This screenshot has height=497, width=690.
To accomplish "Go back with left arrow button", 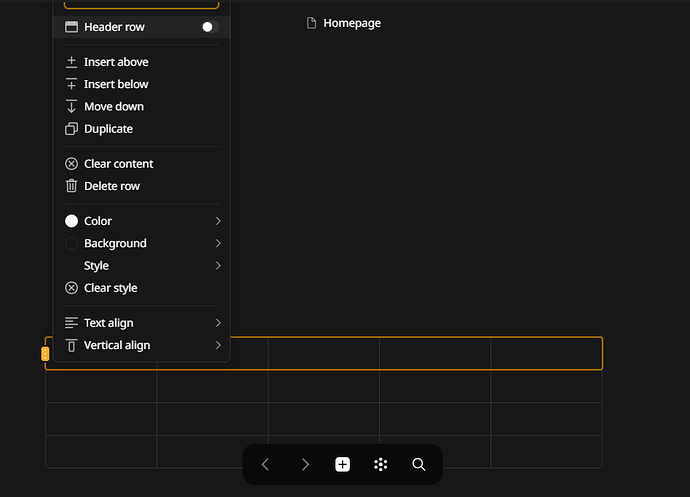I will coord(265,464).
